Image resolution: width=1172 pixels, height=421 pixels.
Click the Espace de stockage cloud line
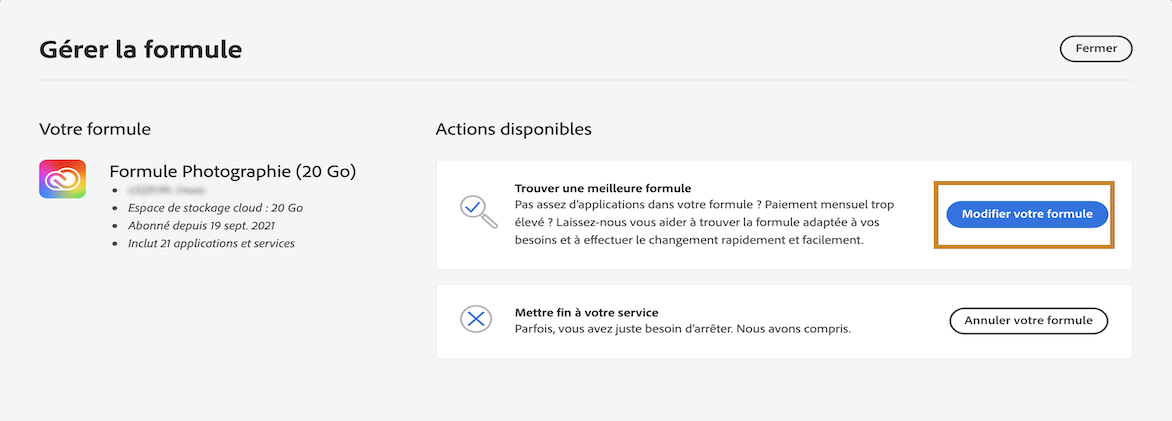point(215,208)
